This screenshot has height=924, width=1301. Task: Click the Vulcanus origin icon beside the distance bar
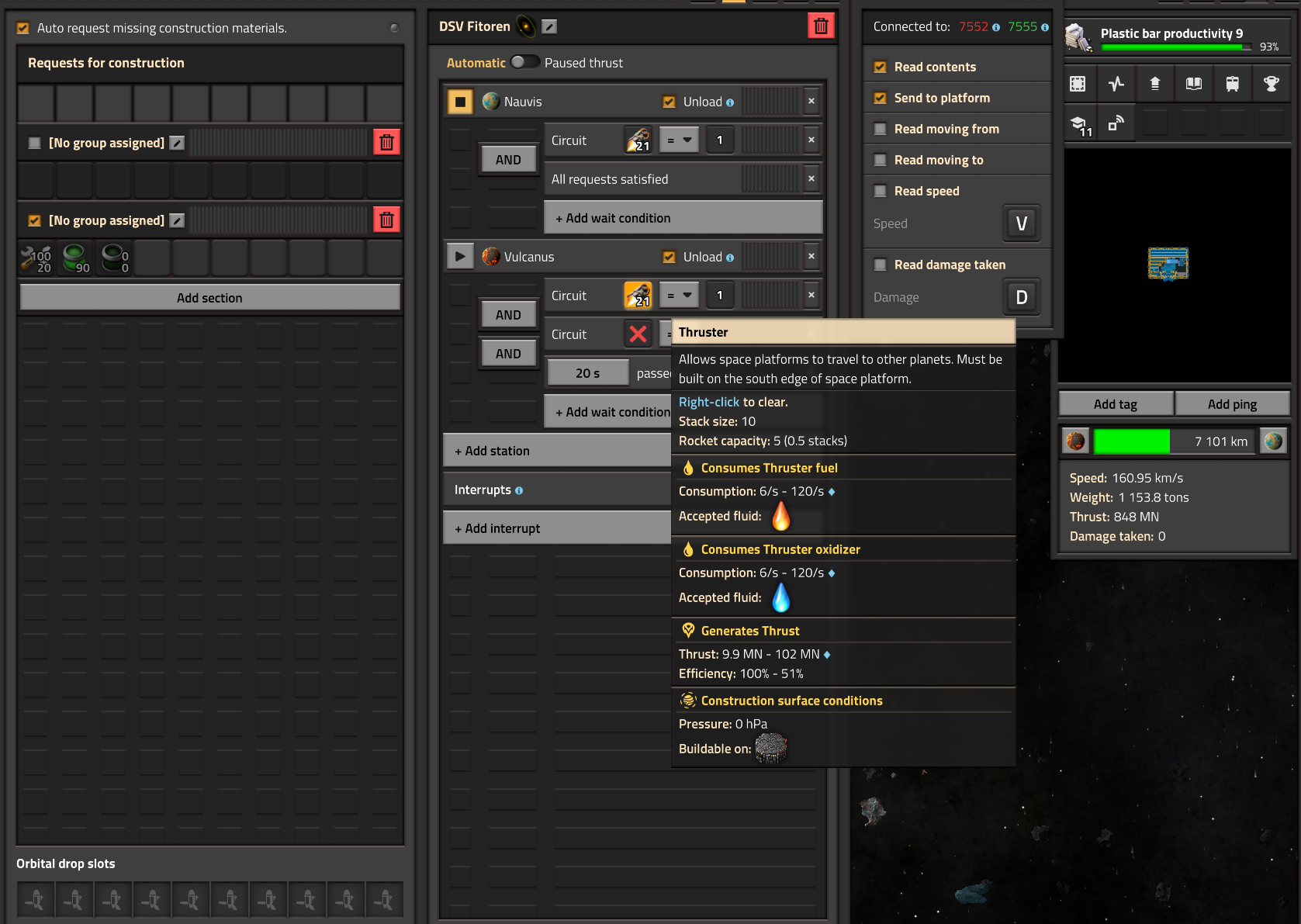tap(1076, 441)
